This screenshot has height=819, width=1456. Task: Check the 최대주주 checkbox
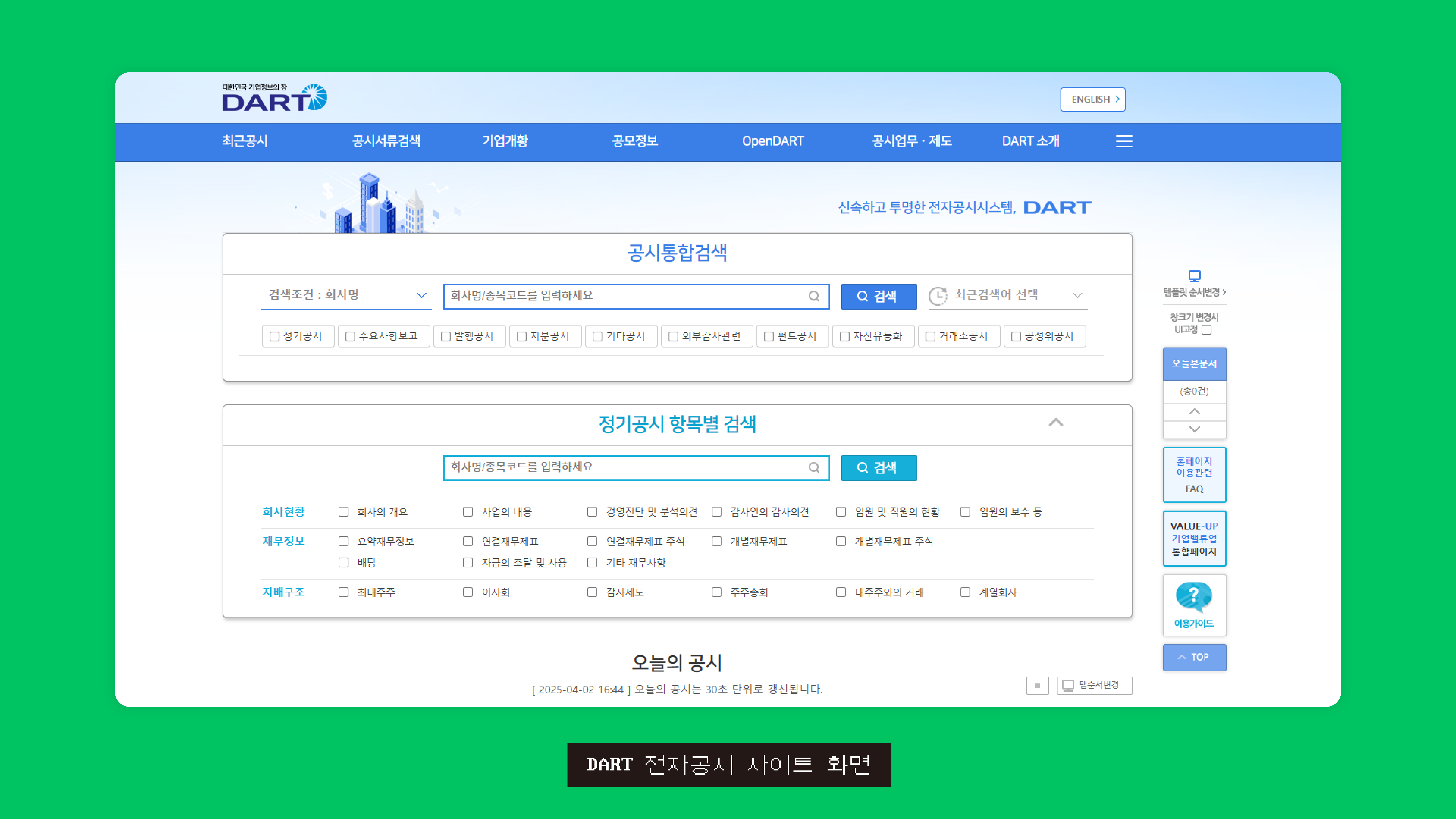pyautogui.click(x=344, y=592)
